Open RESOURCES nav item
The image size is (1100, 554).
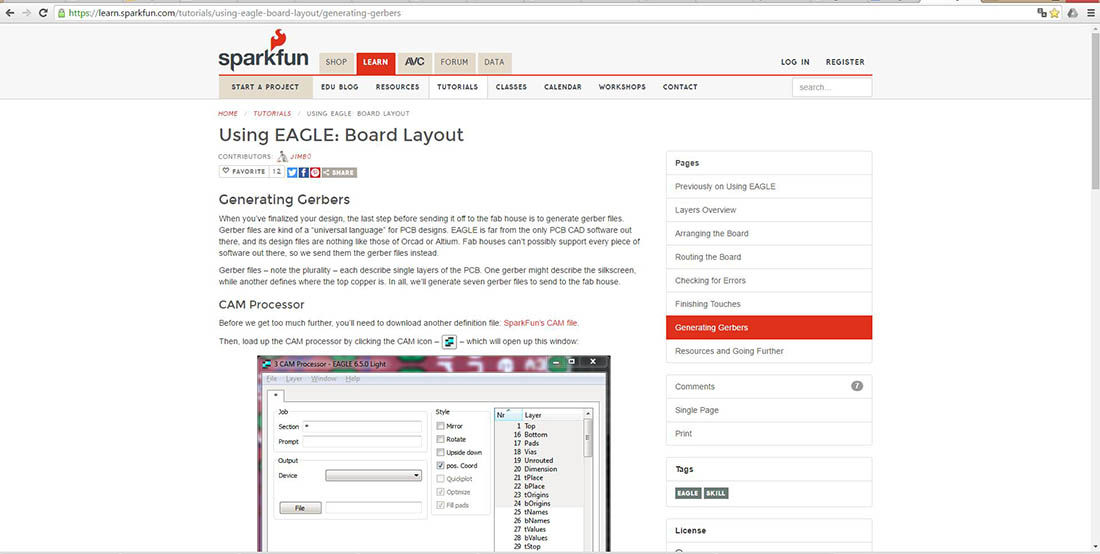click(397, 87)
